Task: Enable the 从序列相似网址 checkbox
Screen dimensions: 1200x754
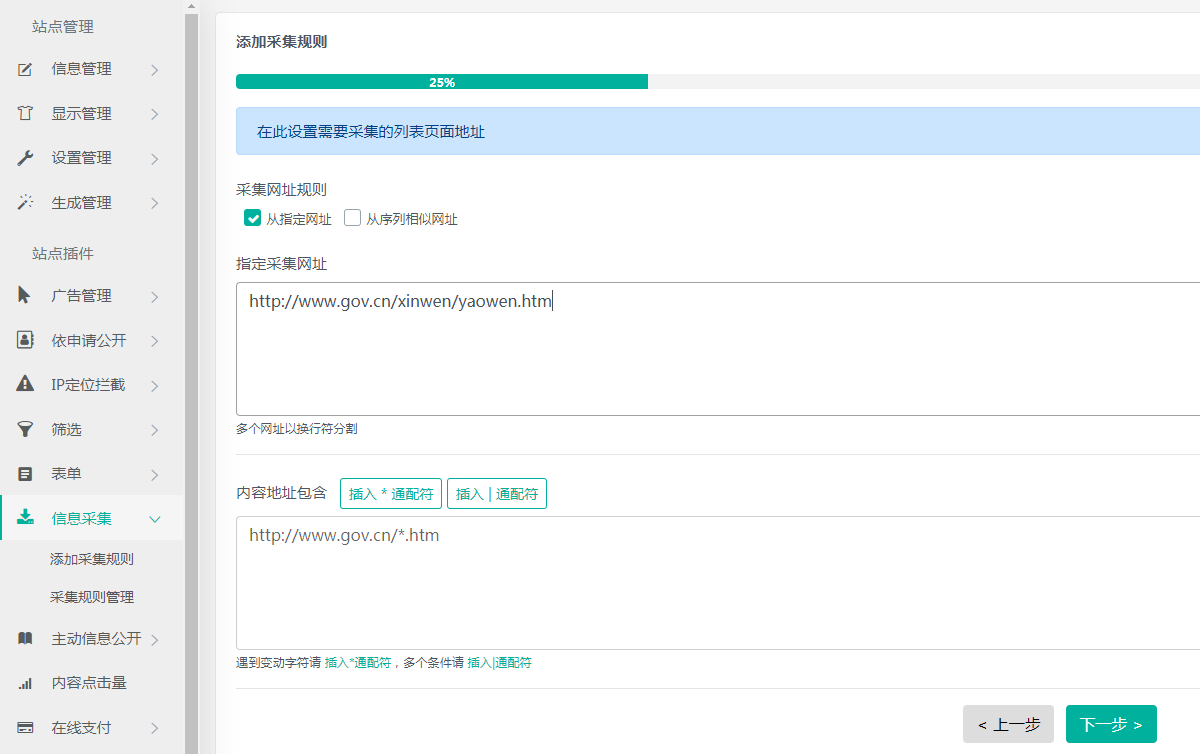Action: 352,218
